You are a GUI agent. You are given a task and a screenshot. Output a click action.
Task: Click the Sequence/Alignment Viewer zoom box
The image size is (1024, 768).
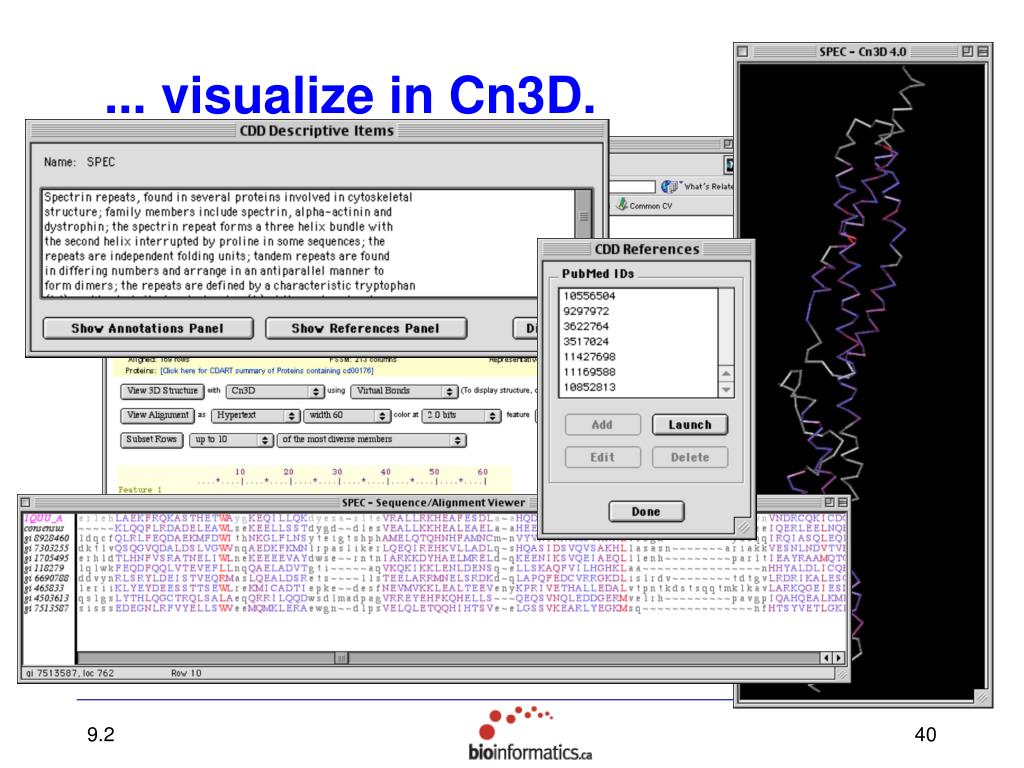(829, 502)
